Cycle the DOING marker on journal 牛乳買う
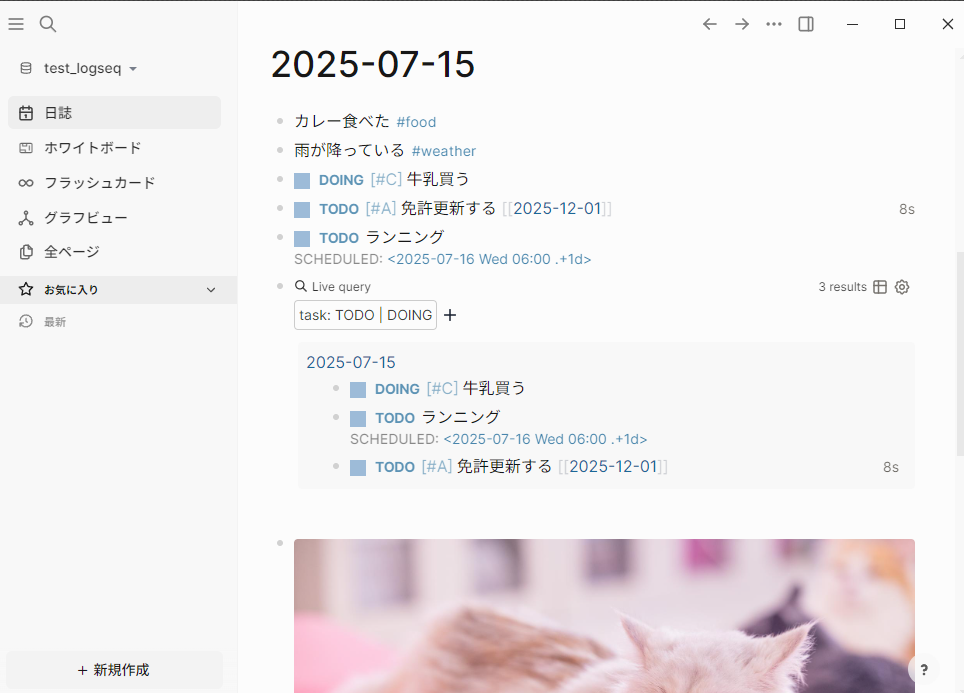 point(341,180)
